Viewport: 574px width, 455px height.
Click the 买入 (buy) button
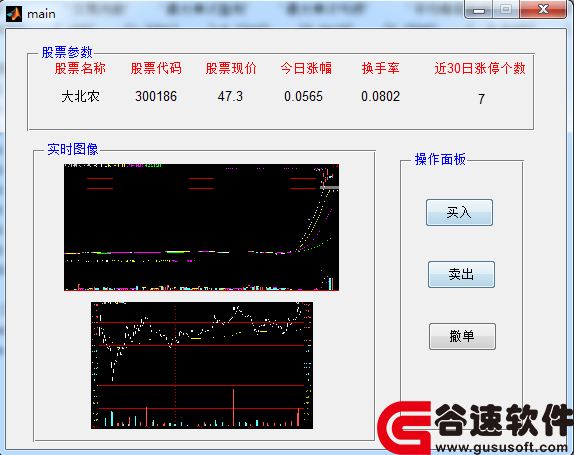point(459,212)
